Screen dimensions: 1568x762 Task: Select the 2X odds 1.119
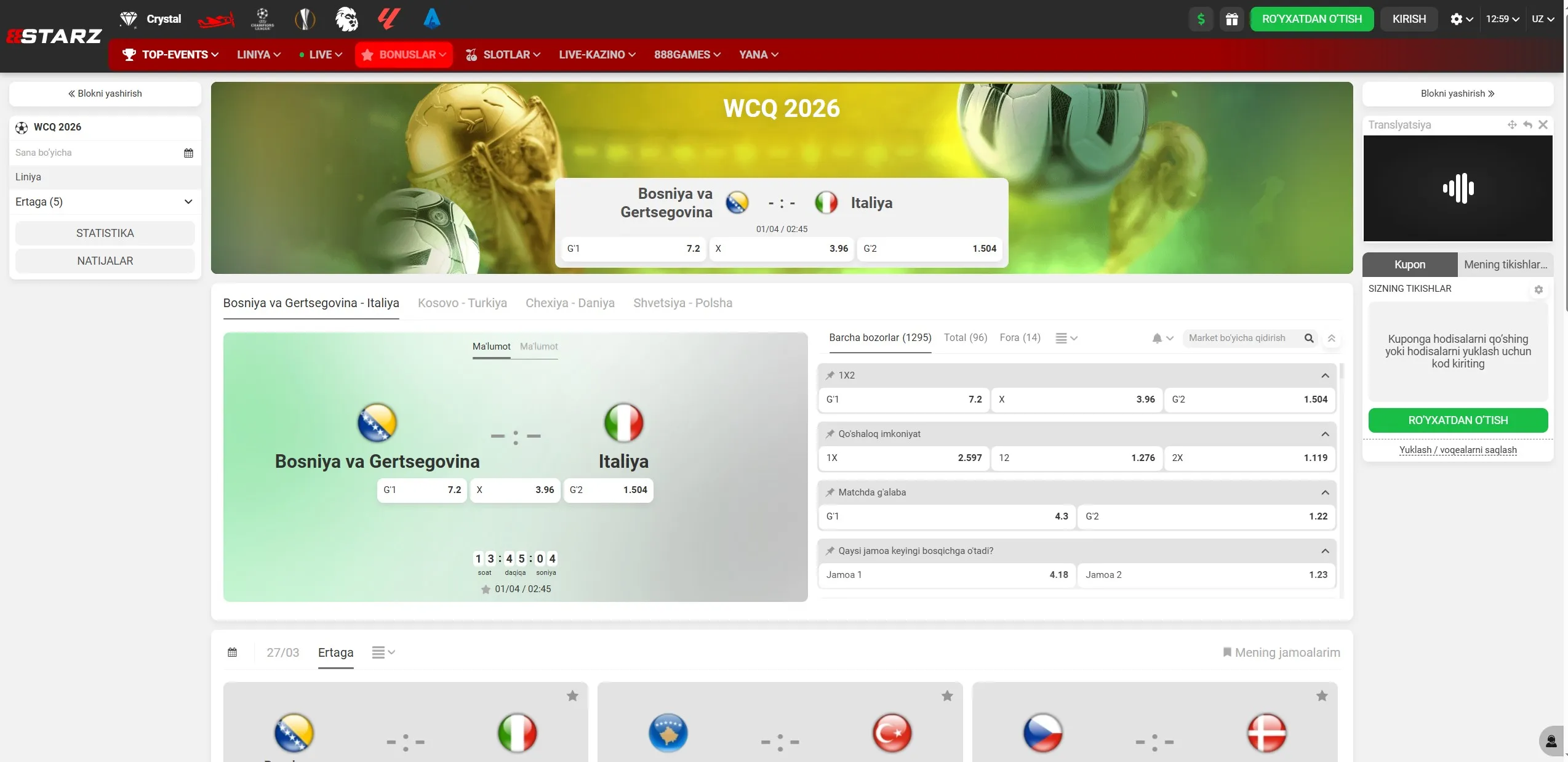click(x=1250, y=458)
